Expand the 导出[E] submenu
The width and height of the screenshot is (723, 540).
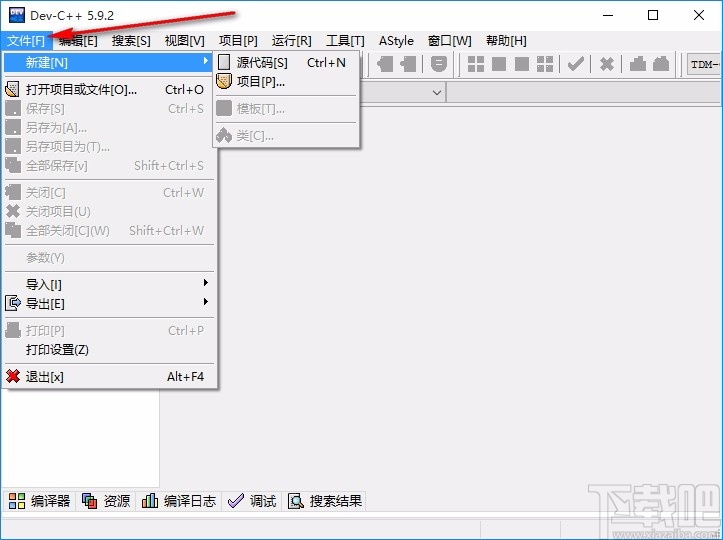[x=109, y=303]
